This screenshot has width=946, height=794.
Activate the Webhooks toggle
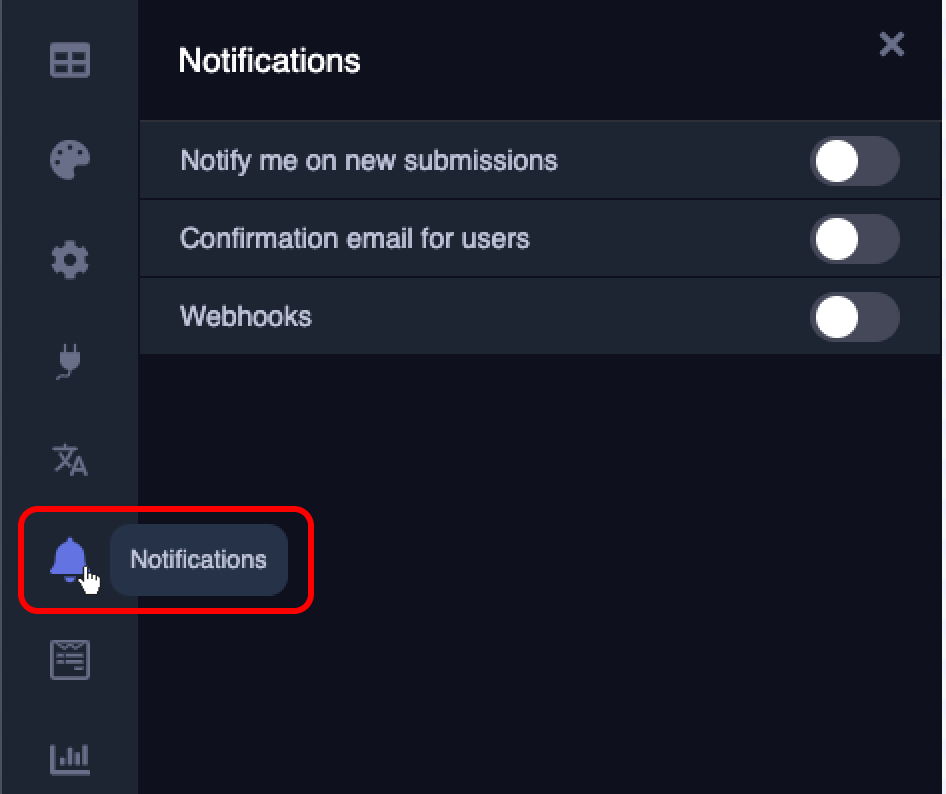(855, 316)
